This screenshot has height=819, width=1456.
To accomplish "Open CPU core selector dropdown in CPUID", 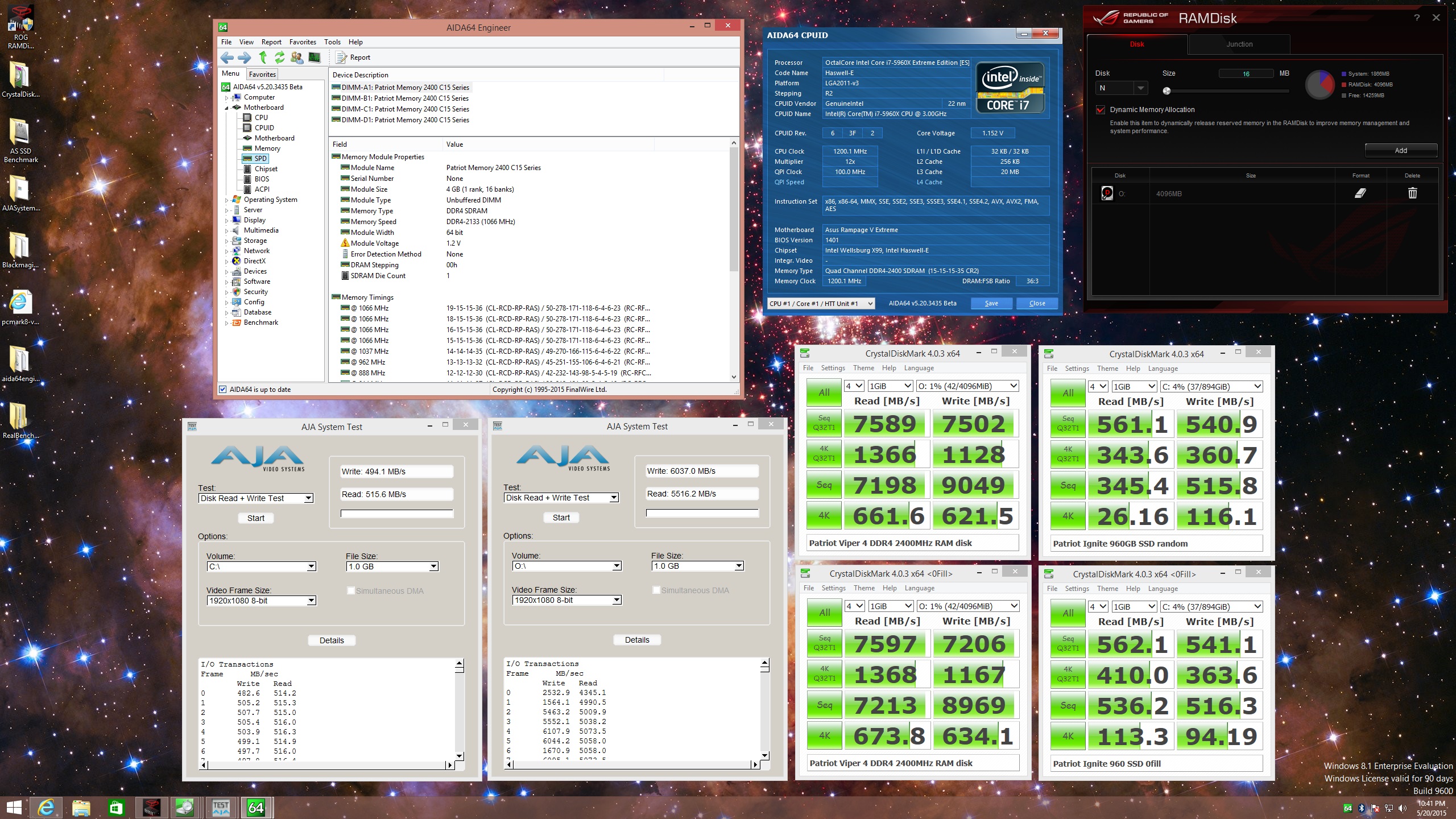I will [x=821, y=304].
